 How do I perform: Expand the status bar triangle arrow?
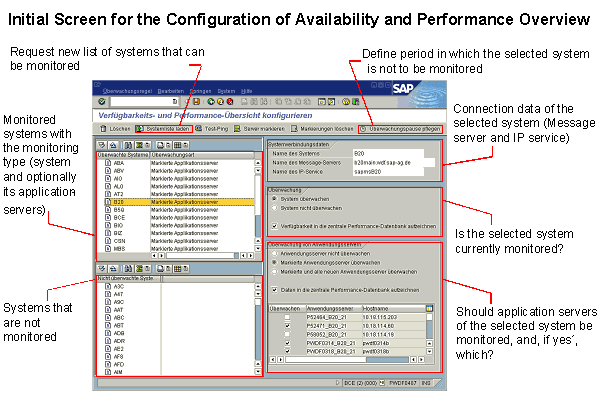[x=338, y=383]
